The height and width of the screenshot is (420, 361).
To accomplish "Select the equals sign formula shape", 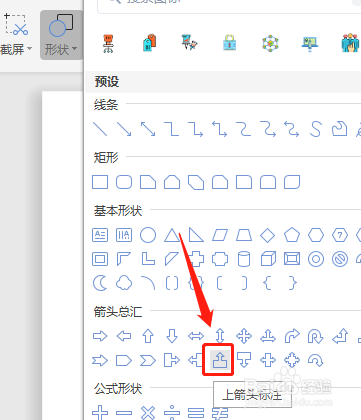I will (x=196, y=413).
